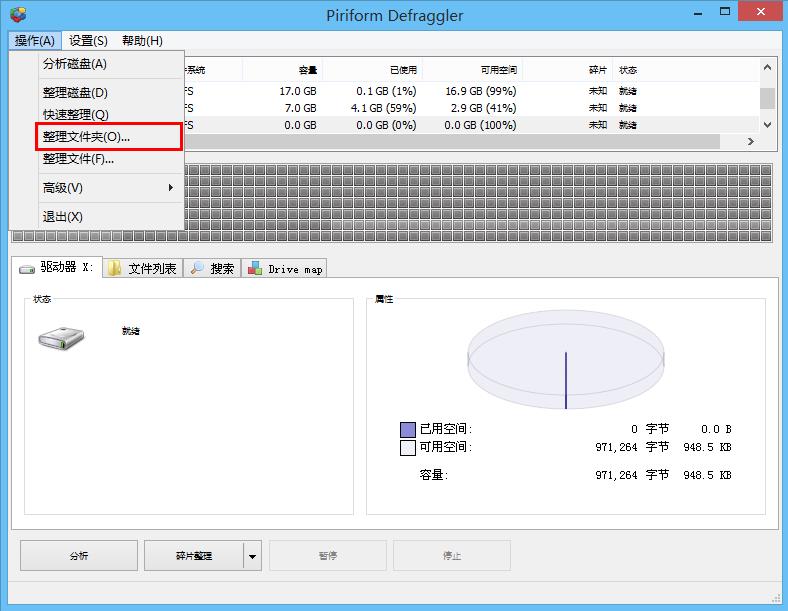Click the drive list scroll down arrow
The width and height of the screenshot is (788, 611).
(767, 125)
